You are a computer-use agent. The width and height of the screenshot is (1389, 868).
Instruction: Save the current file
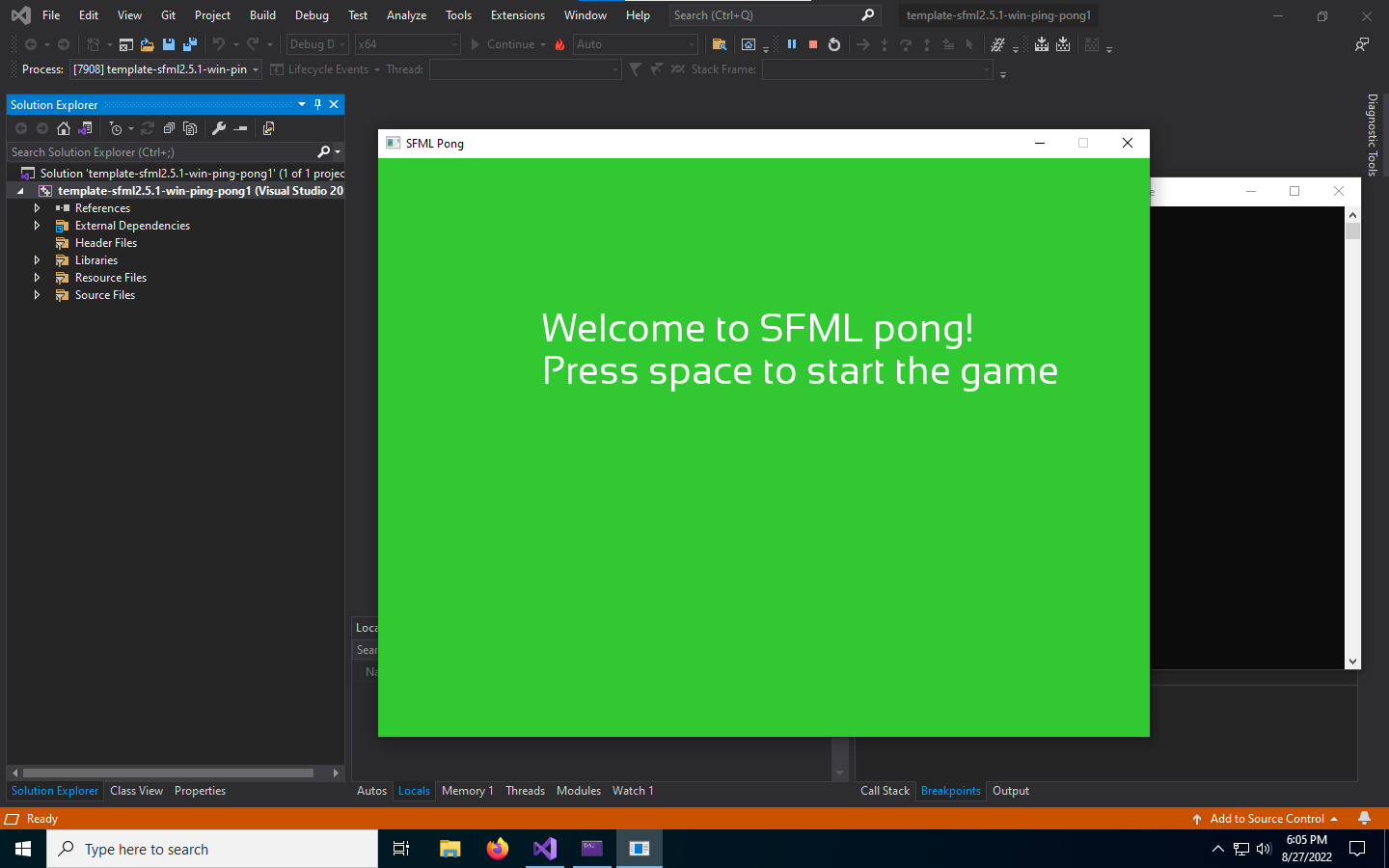pyautogui.click(x=169, y=44)
